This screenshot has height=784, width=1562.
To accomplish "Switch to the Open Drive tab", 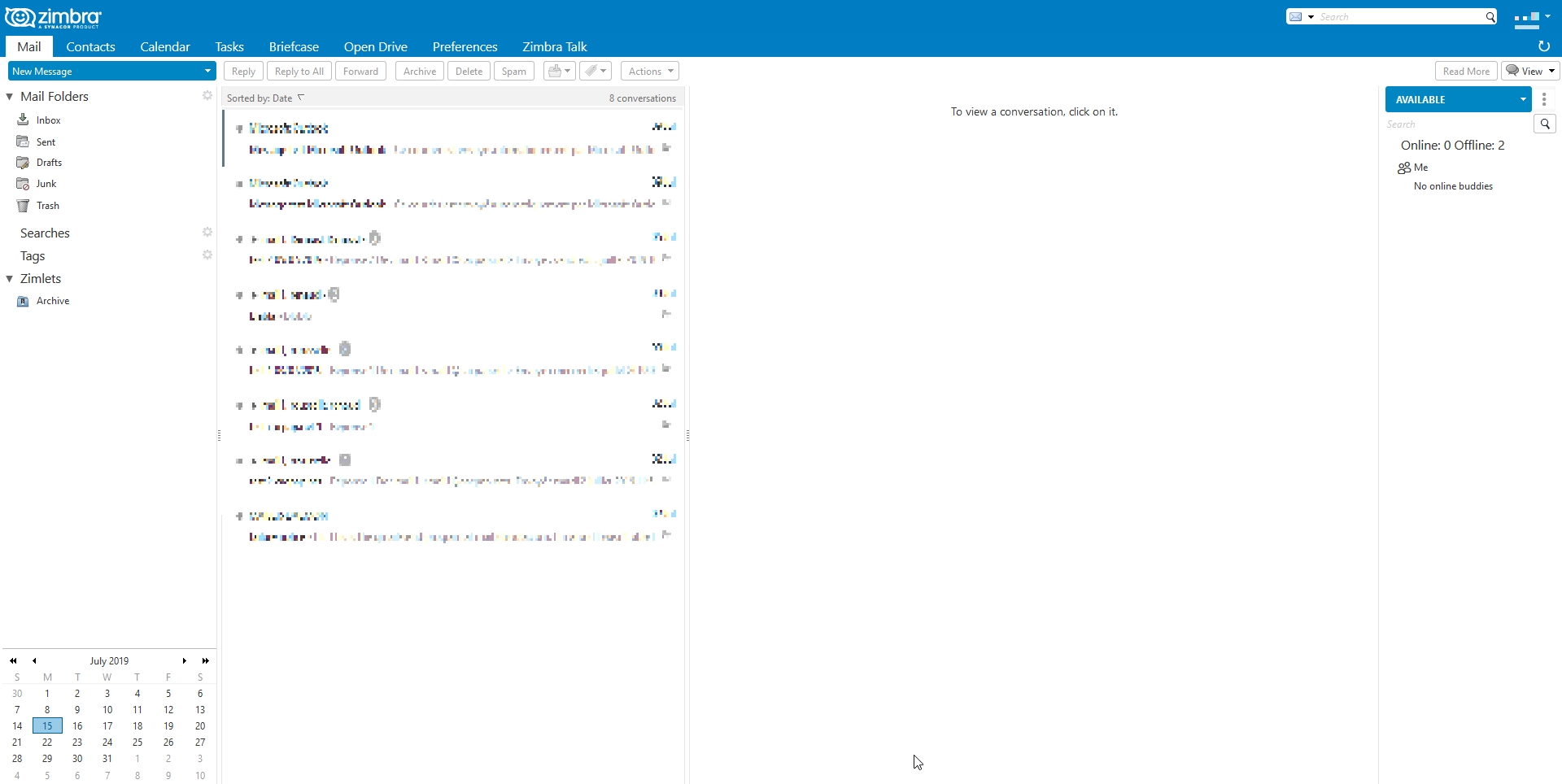I will tap(376, 47).
